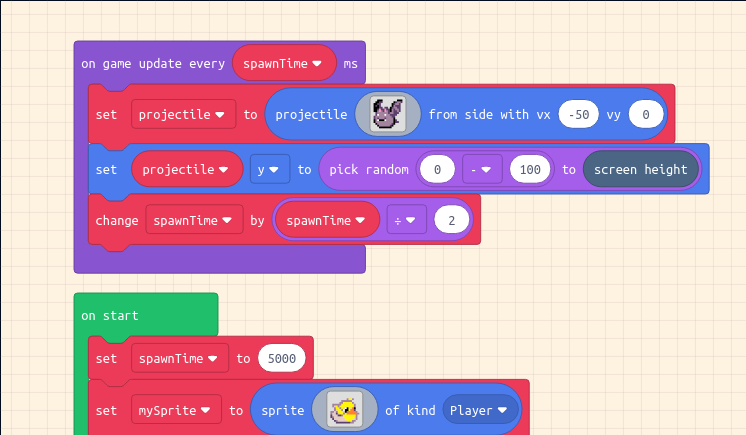Select the screen height block
746x435 pixels.
tap(640, 169)
